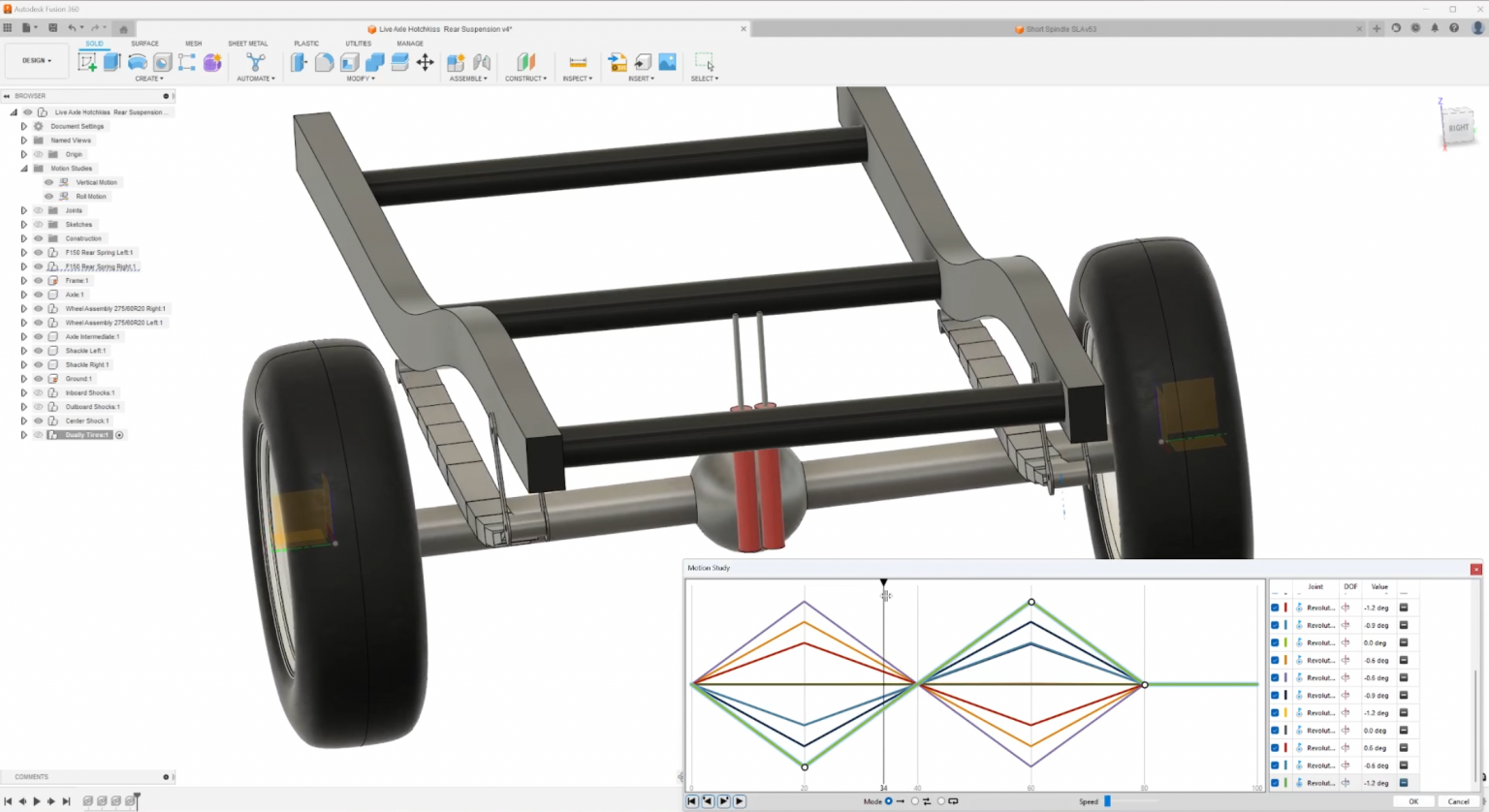The width and height of the screenshot is (1489, 812).
Task: Select the loop playback mode radio button
Action: pos(941,801)
